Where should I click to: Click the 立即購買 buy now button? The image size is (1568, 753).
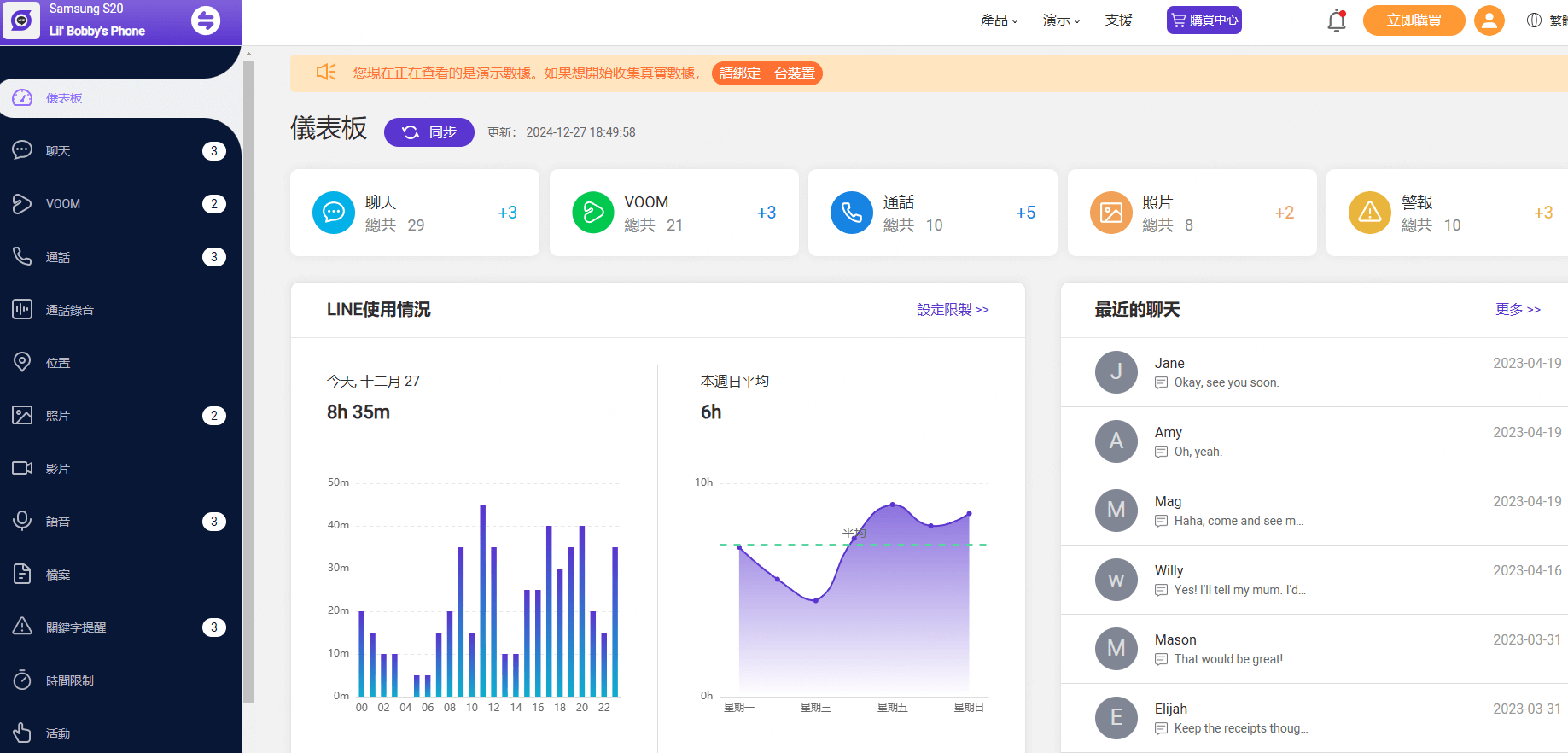pyautogui.click(x=1414, y=20)
